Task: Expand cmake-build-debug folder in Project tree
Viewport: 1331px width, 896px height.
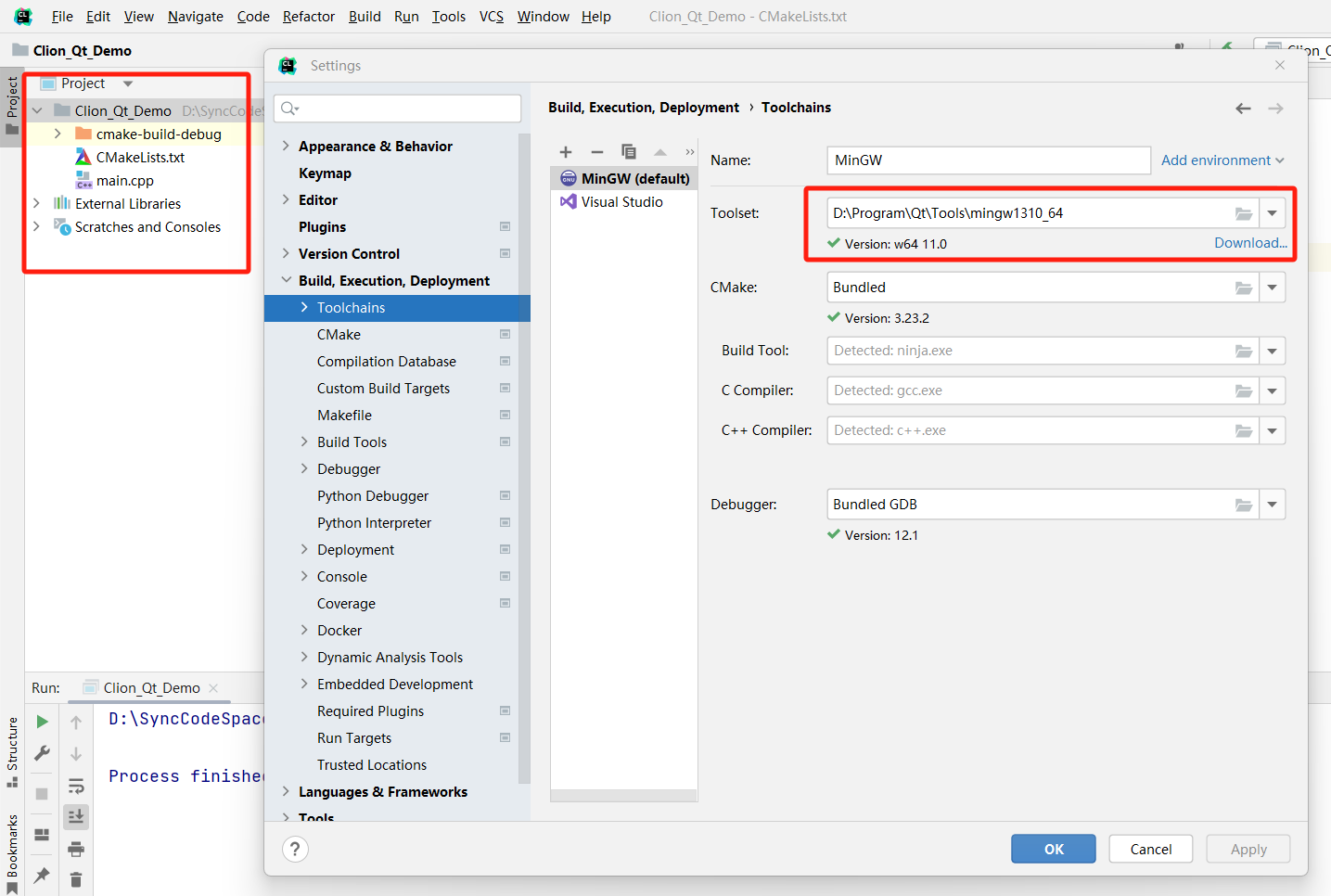Action: pos(58,134)
